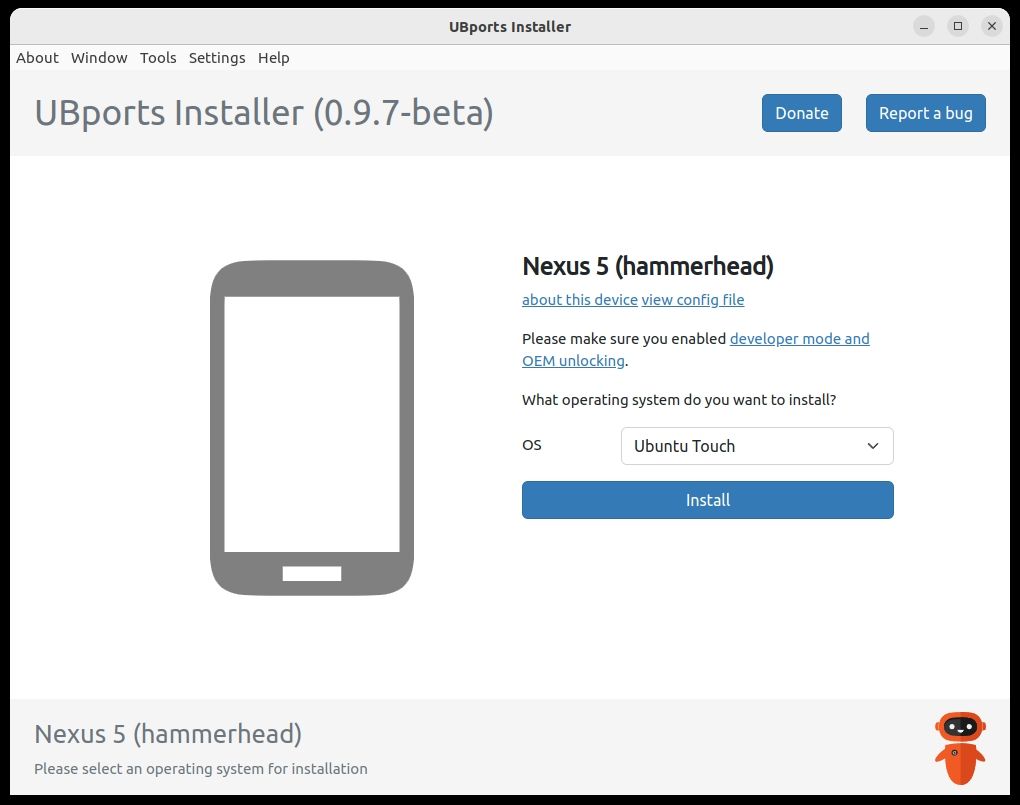The width and height of the screenshot is (1020, 805).
Task: Open the about this device link
Action: [x=579, y=300]
